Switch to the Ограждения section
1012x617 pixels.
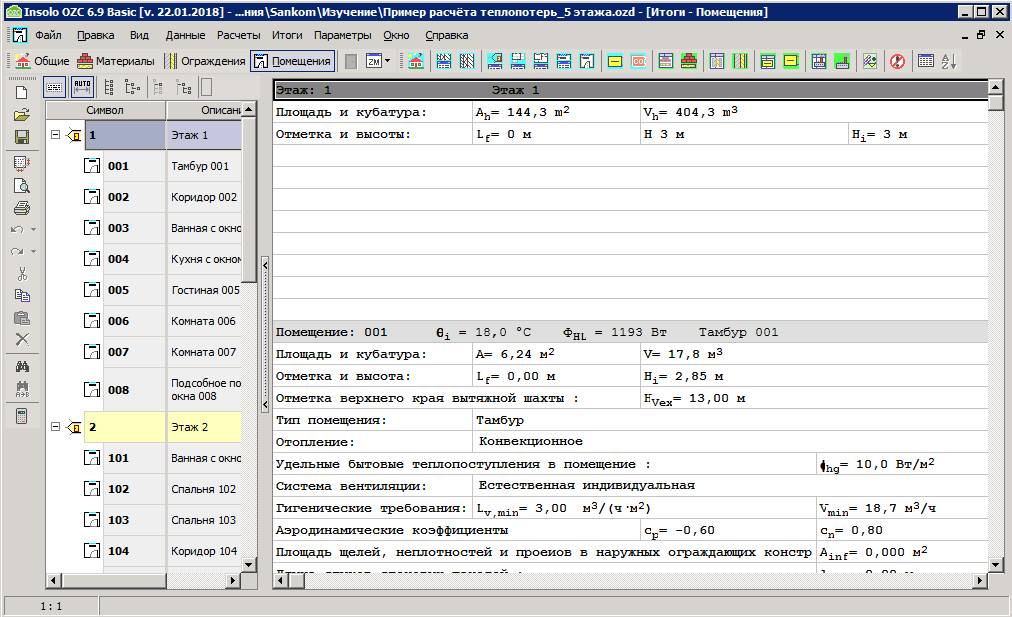[205, 61]
